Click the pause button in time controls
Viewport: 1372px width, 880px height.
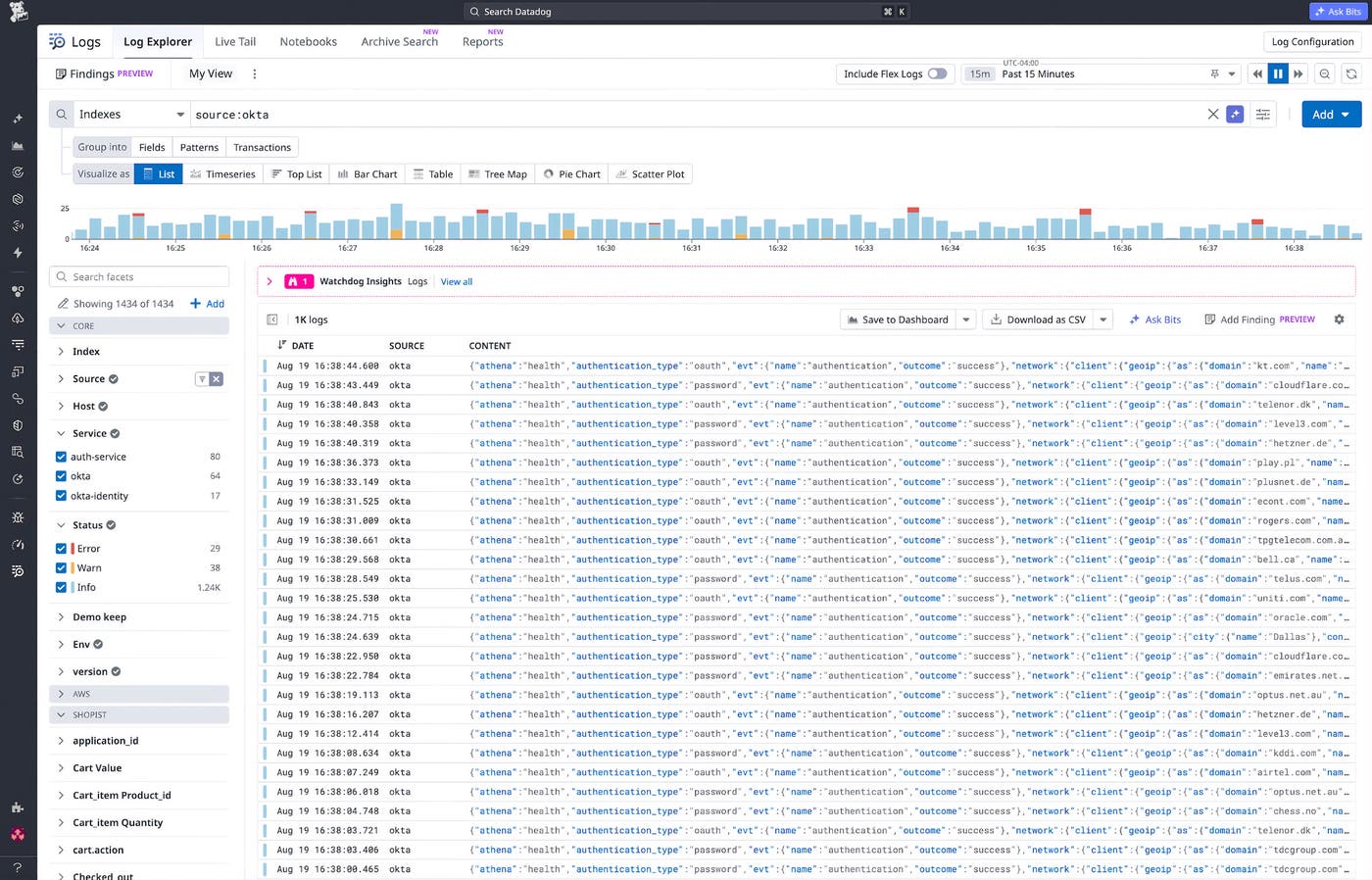[x=1278, y=73]
